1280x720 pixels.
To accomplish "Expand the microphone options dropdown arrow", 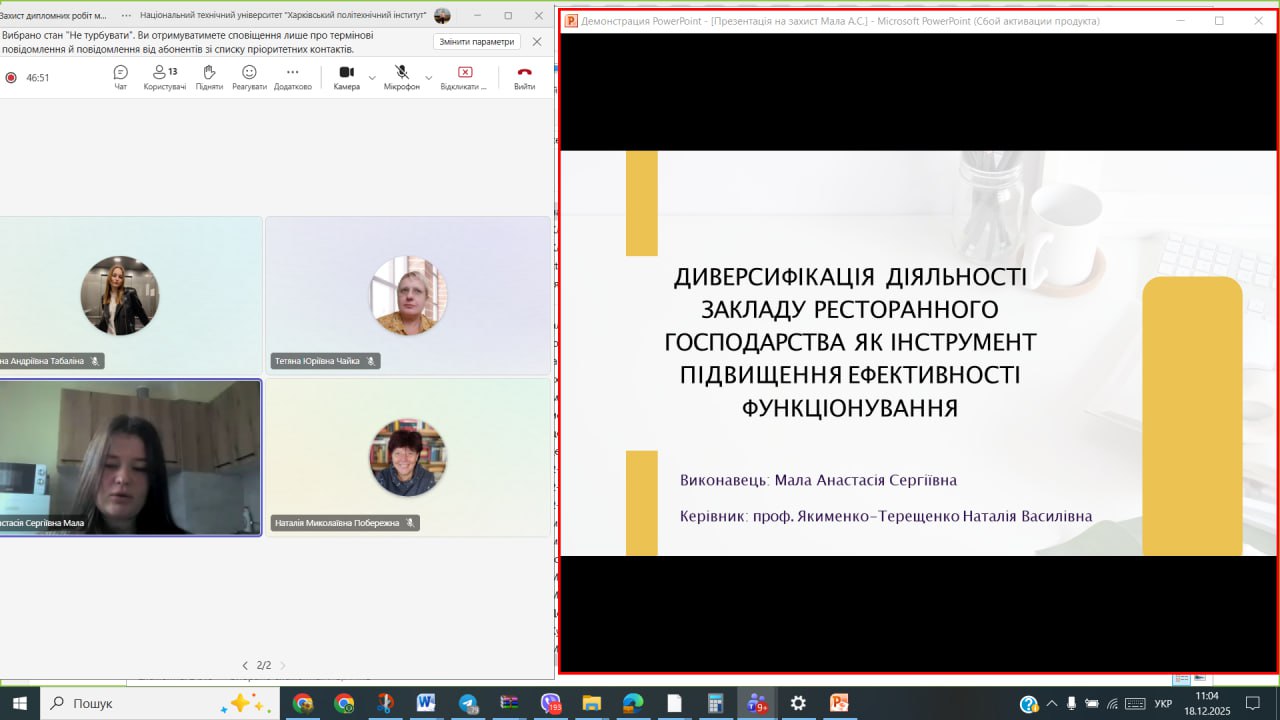I will coord(429,77).
